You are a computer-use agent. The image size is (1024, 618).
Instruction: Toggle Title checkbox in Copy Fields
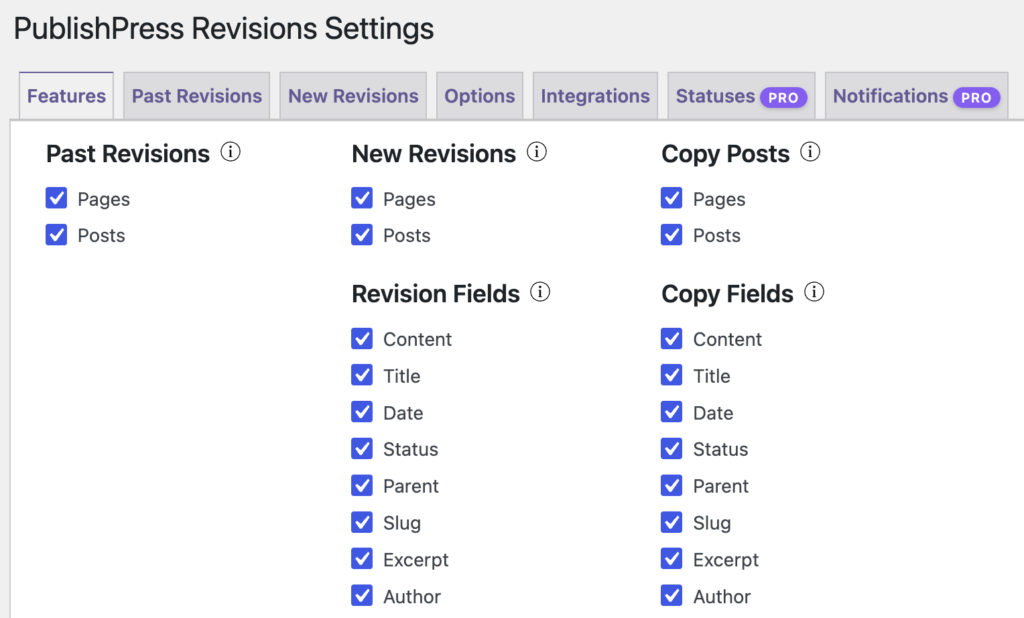point(671,375)
